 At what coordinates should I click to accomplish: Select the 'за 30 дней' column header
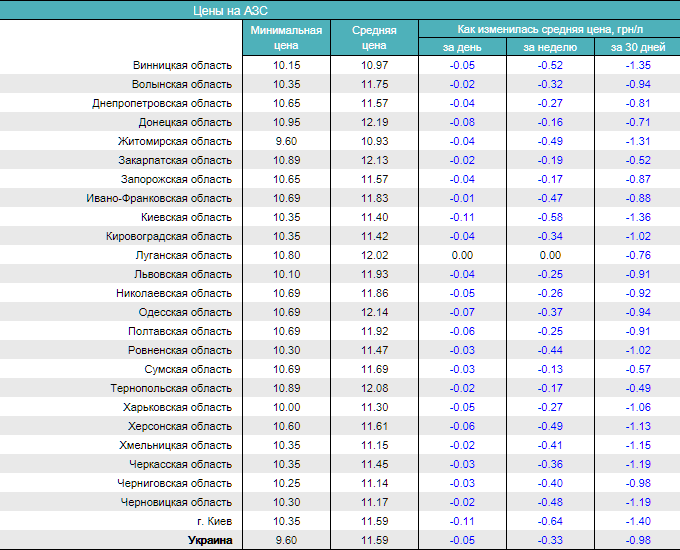[637, 47]
